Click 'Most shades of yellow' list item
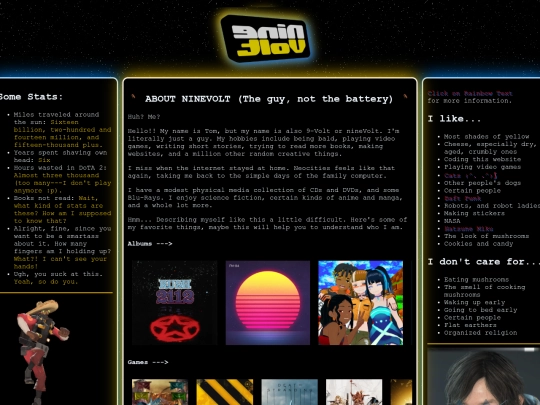The height and width of the screenshot is (405, 540). pos(486,136)
